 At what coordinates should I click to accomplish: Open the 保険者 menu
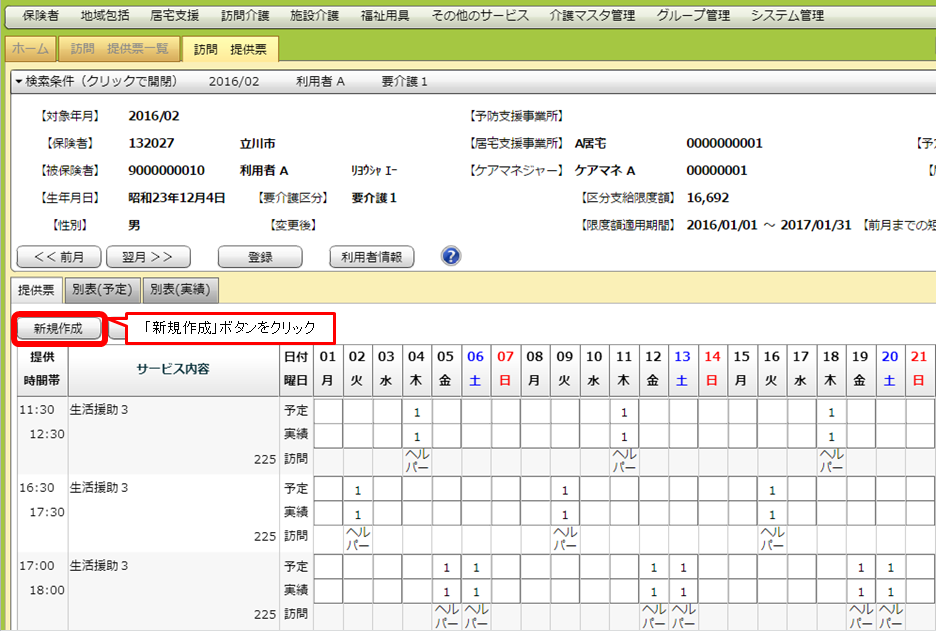[40, 16]
